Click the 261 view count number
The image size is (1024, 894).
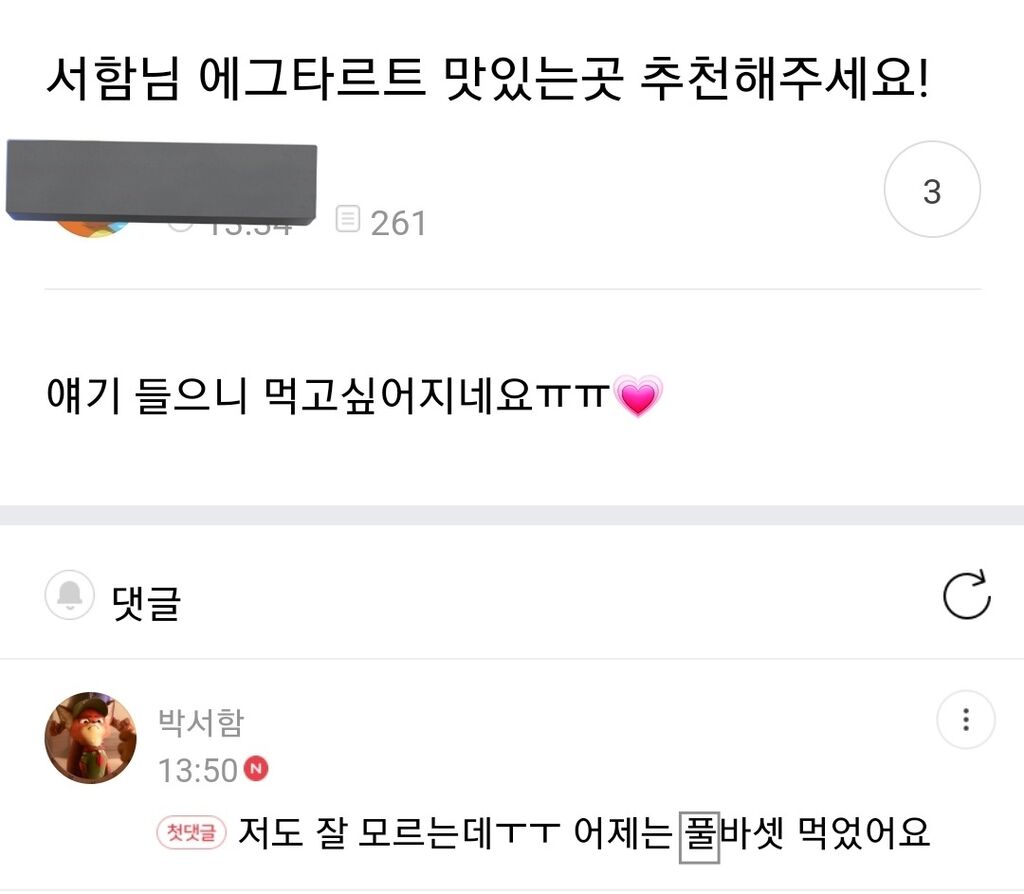coord(398,223)
